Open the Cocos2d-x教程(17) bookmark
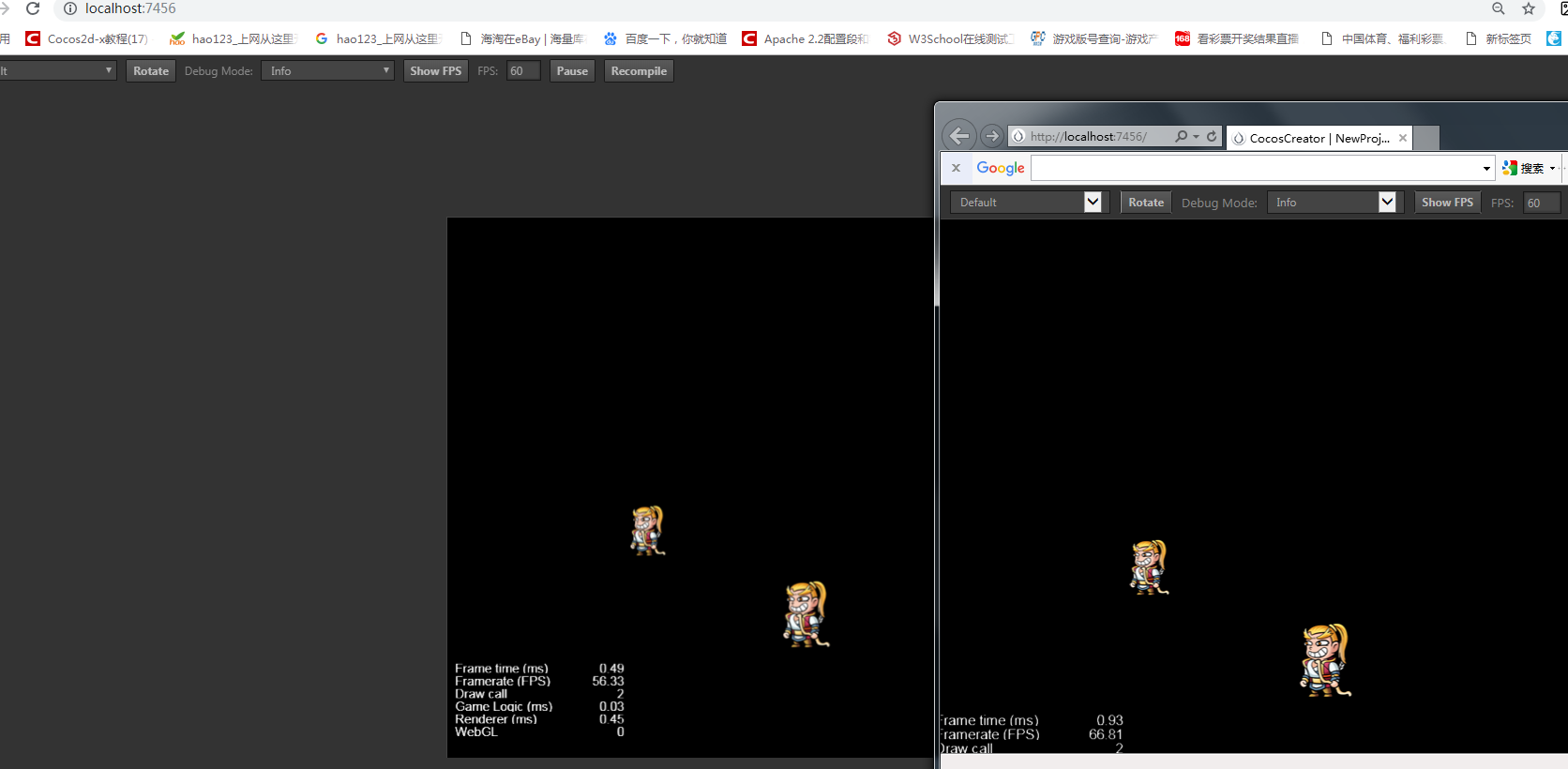This screenshot has width=1568, height=769. [x=86, y=38]
